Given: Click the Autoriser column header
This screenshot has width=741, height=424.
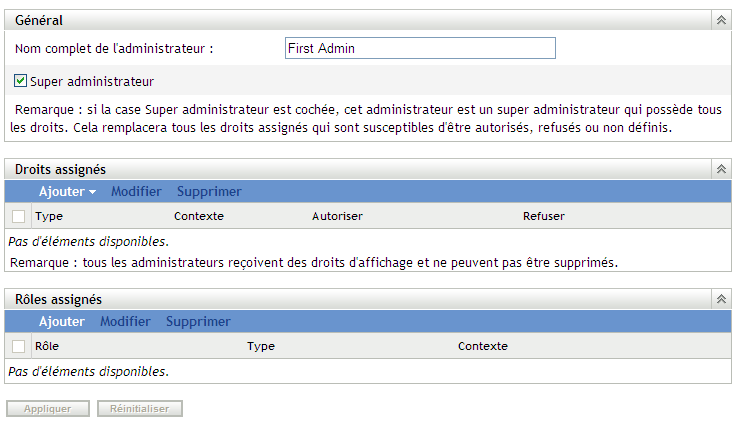Looking at the screenshot, I should click(x=337, y=216).
